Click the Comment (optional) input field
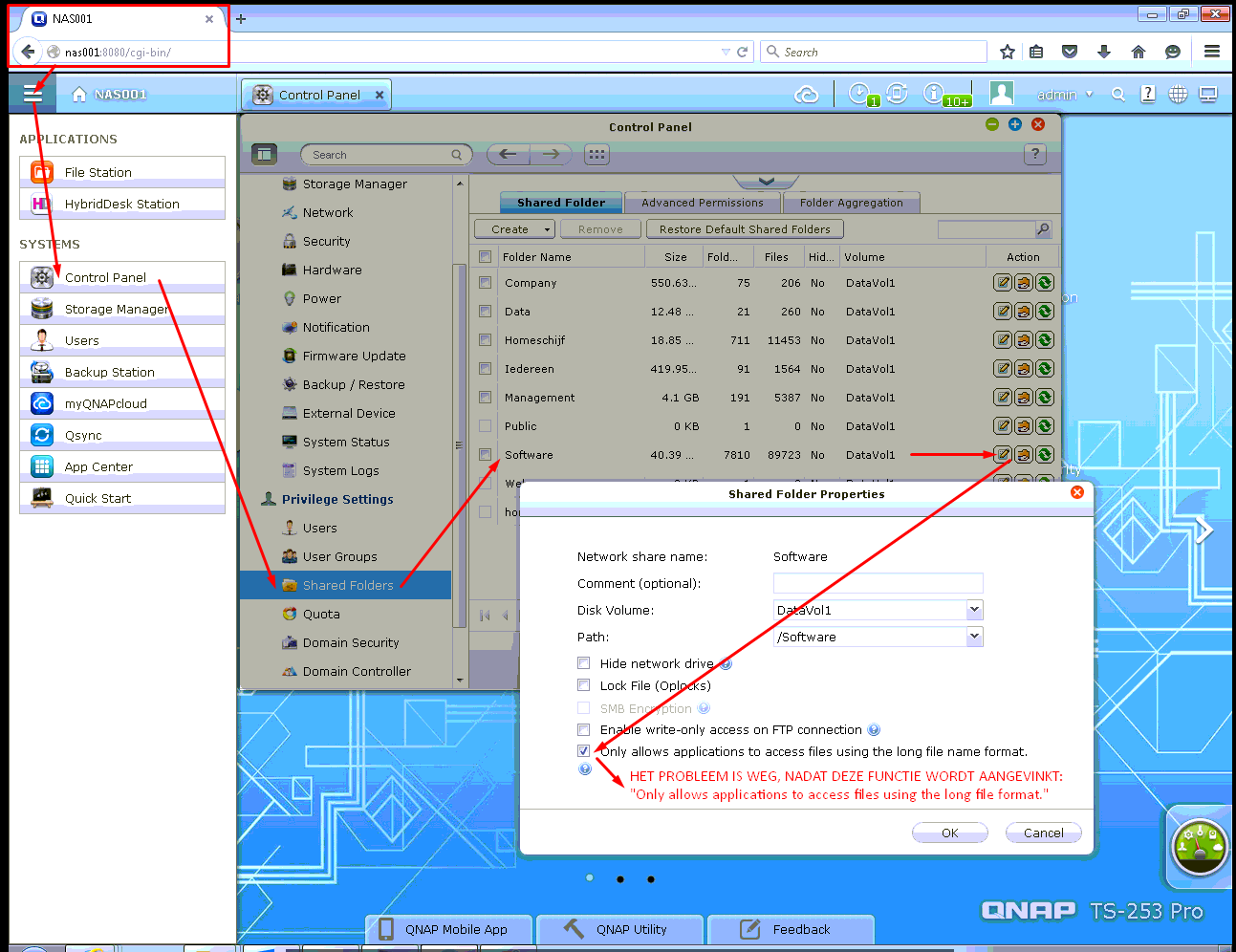Image resolution: width=1236 pixels, height=952 pixels. click(878, 583)
